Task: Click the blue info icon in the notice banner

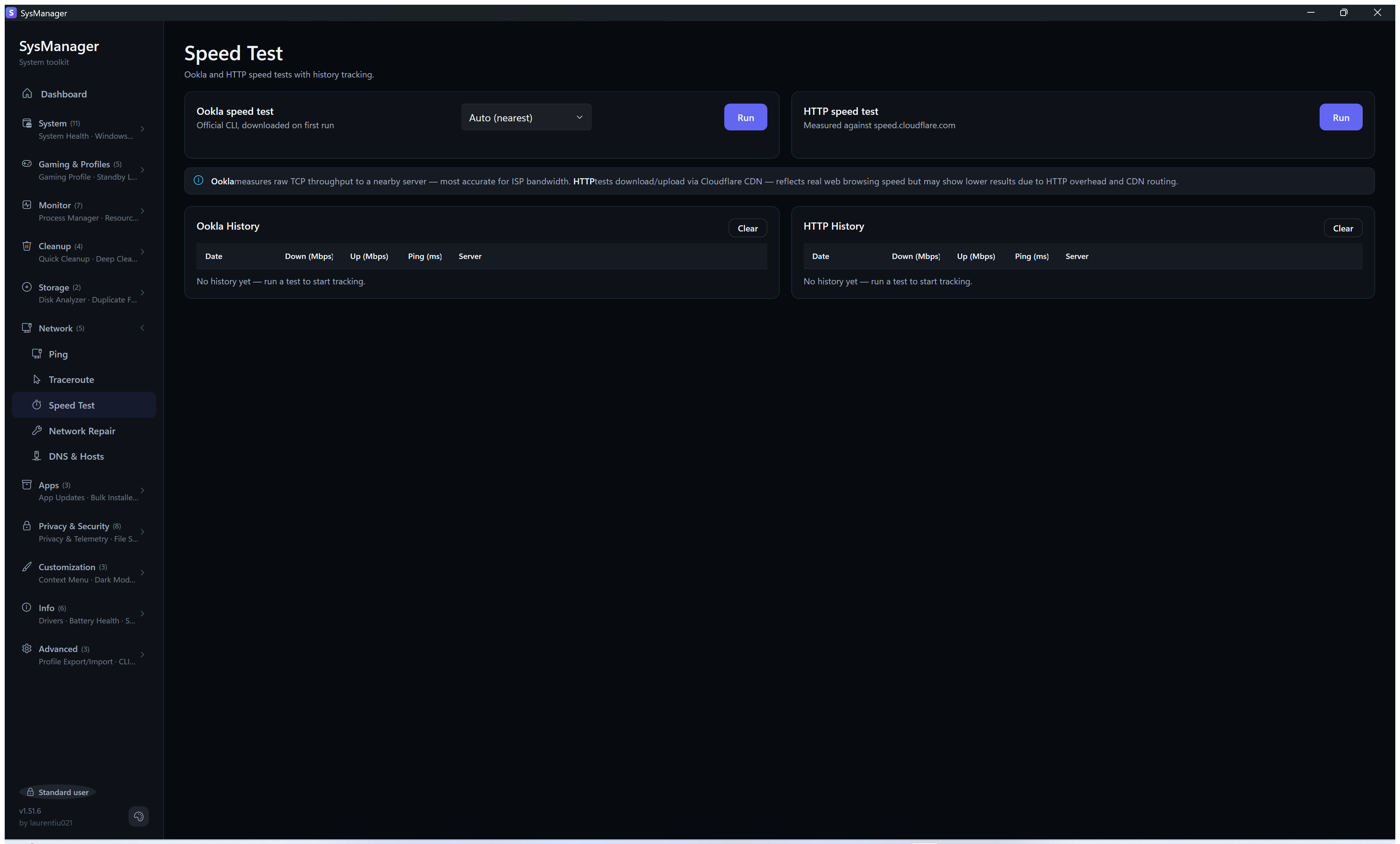Action: 198,180
